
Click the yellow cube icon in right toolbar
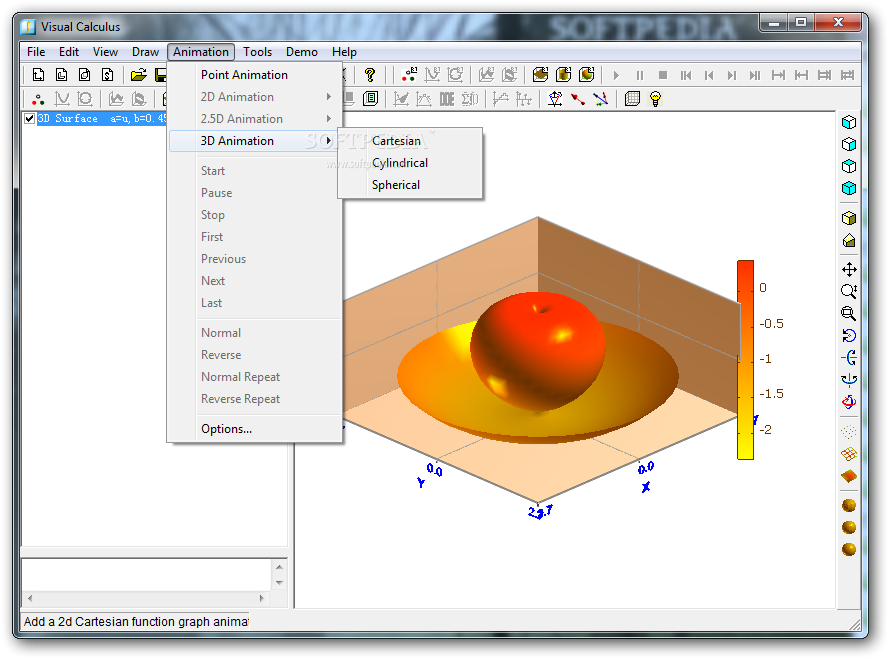pyautogui.click(x=849, y=218)
